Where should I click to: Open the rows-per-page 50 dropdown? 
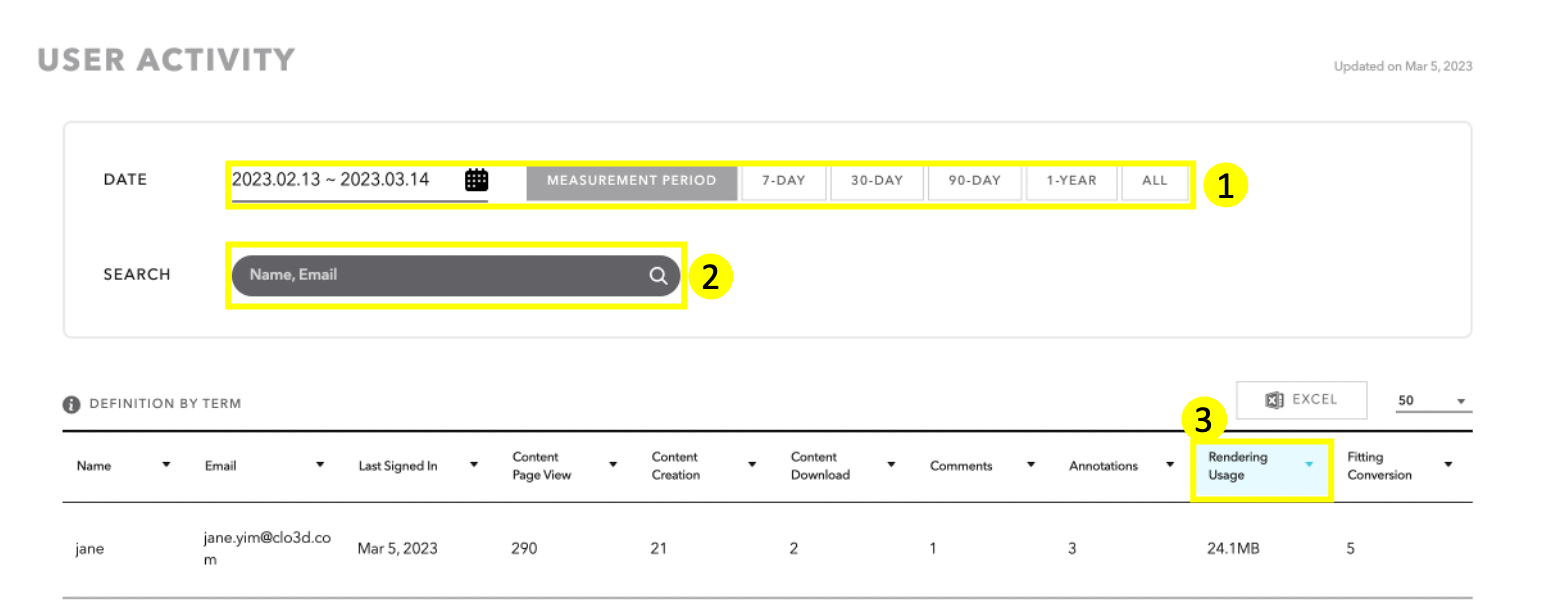(x=1433, y=401)
